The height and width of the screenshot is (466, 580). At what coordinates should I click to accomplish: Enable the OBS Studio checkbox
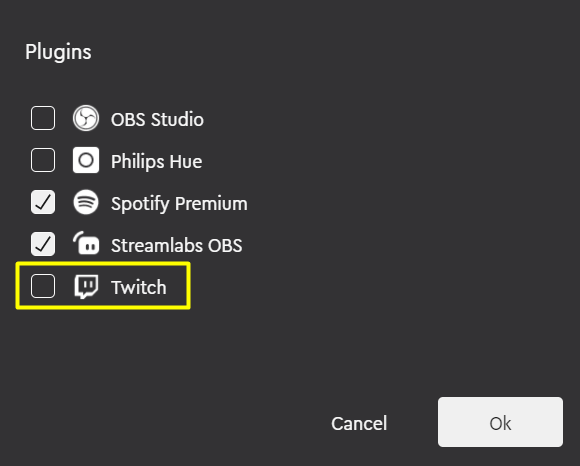pos(43,118)
